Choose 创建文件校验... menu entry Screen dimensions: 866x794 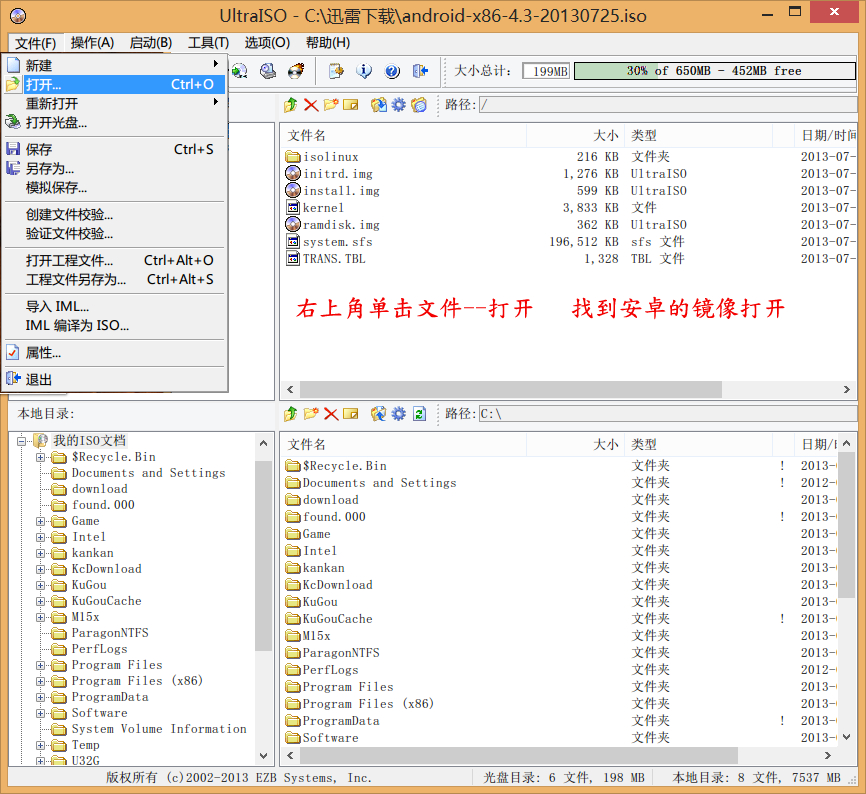tap(115, 214)
